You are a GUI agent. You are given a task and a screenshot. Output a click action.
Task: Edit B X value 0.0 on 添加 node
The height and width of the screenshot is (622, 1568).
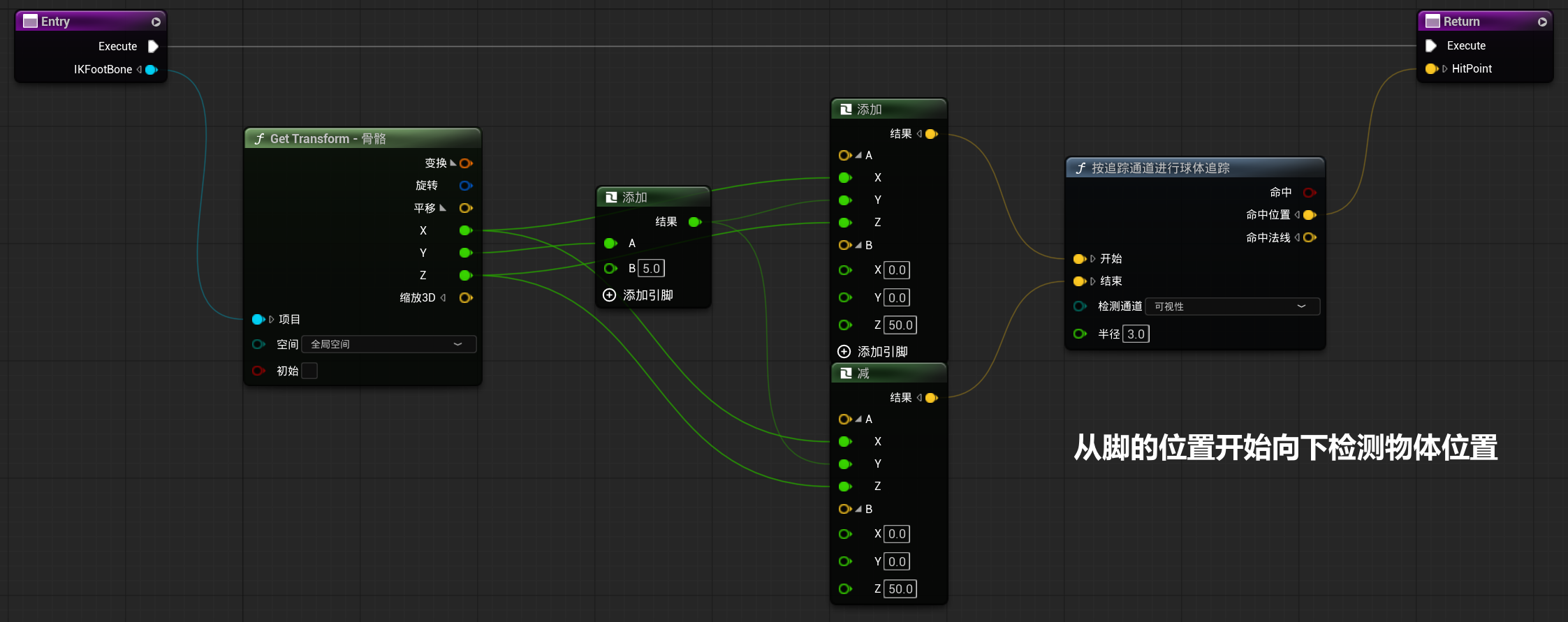coord(897,270)
